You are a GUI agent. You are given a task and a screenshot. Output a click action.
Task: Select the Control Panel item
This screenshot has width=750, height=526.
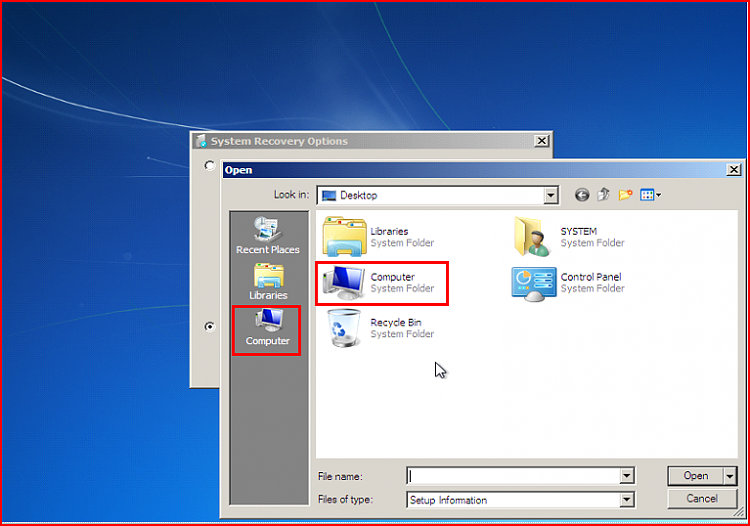coord(568,283)
